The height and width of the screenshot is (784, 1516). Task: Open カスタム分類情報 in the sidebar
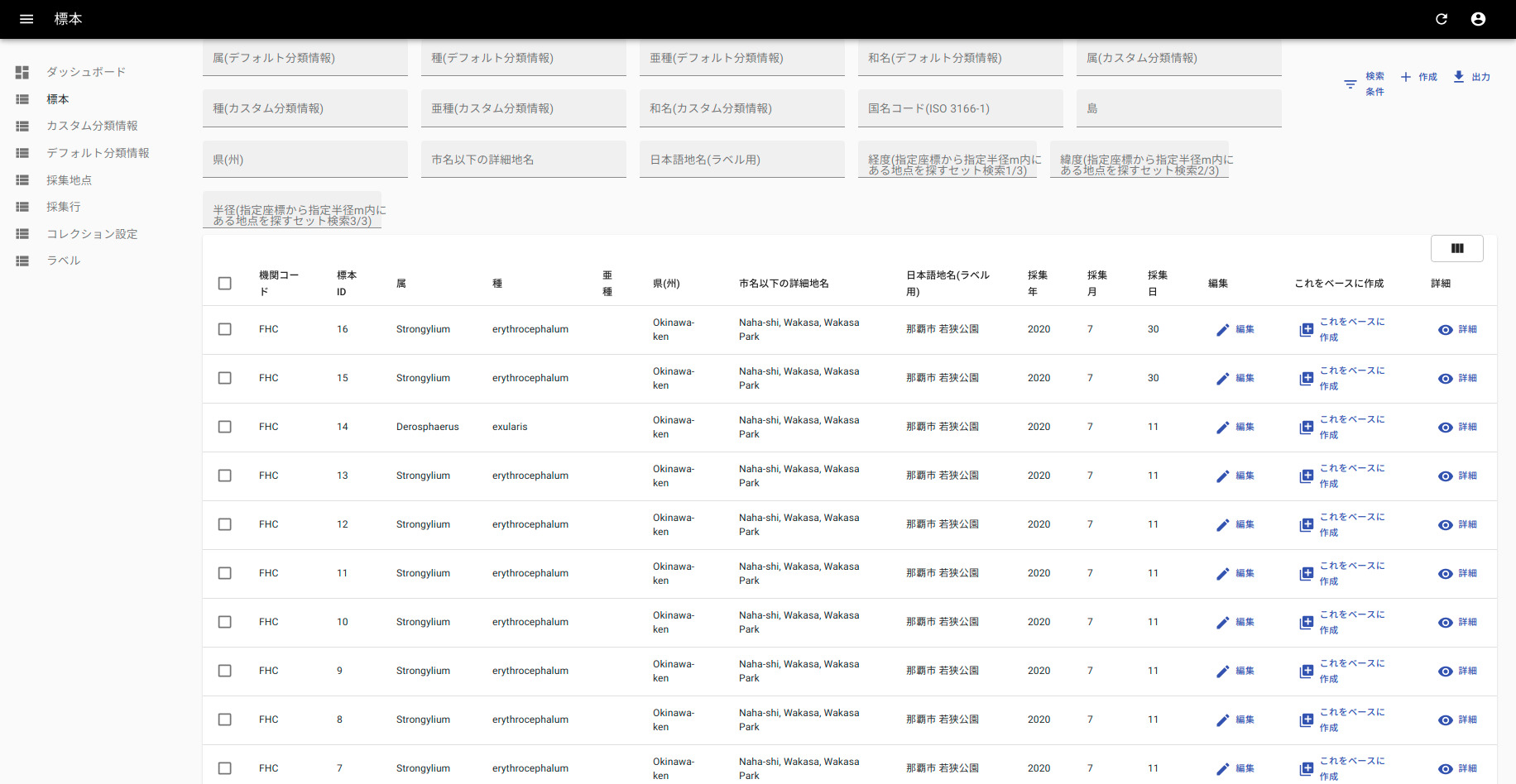coord(92,126)
